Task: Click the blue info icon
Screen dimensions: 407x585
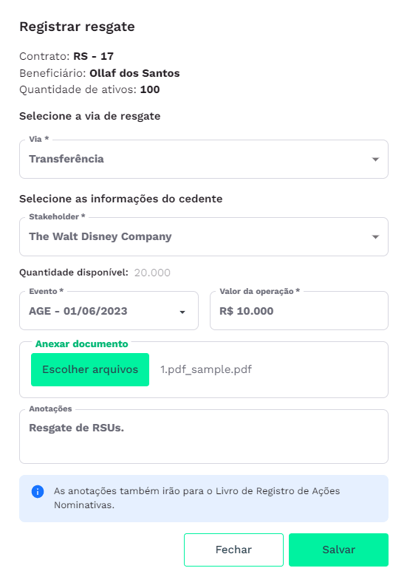Action: (x=37, y=491)
